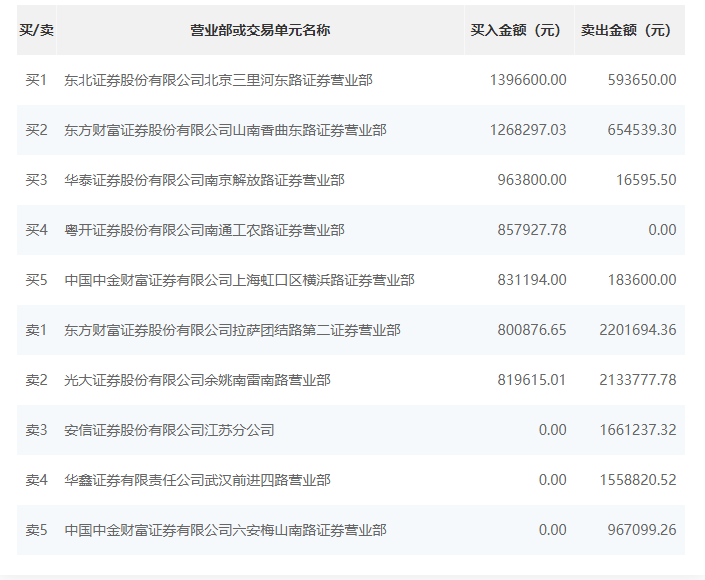Click the 卖出金额（元） column header
Viewport: 705px width, 580px height.
pos(629,30)
